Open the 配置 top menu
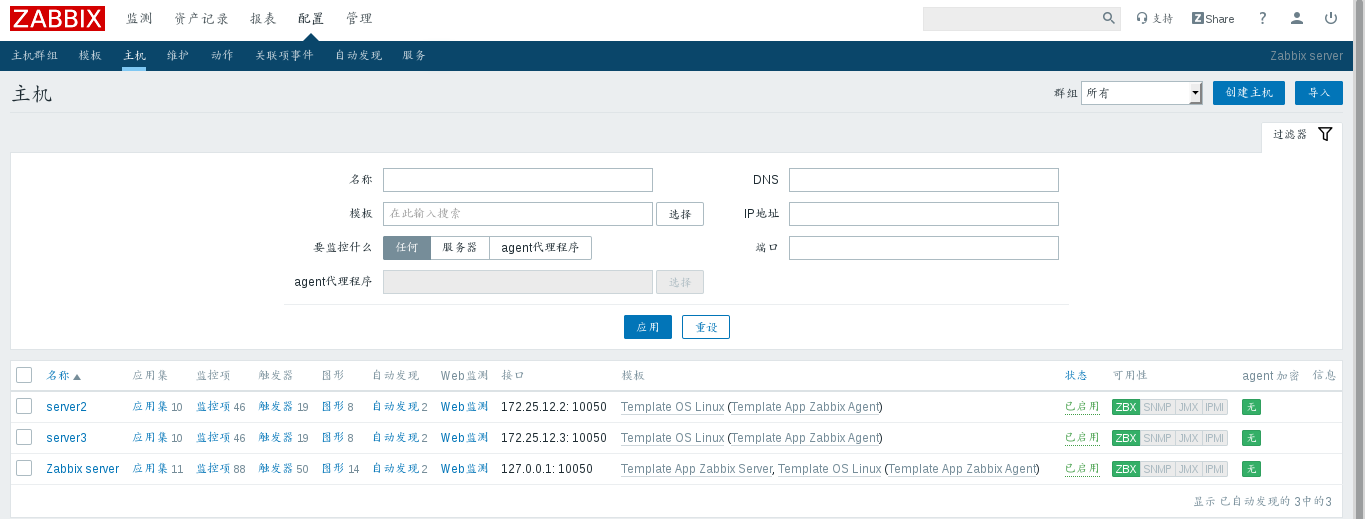Viewport: 1365px width, 519px height. [311, 19]
